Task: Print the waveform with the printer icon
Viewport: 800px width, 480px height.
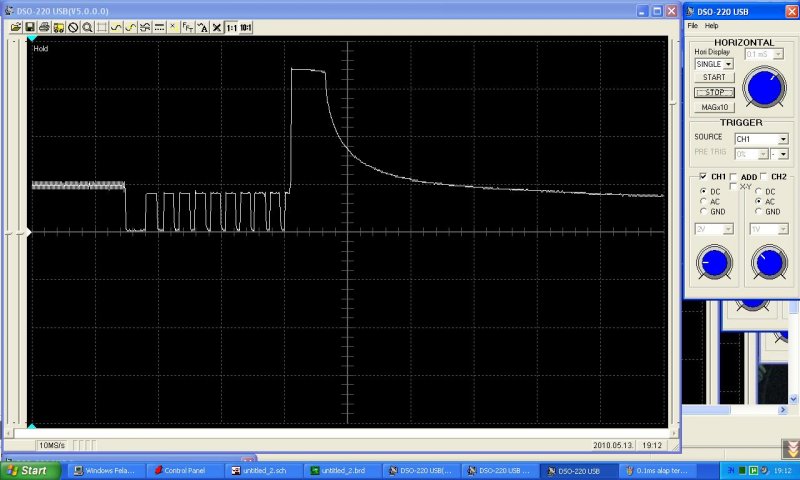Action: pos(44,28)
